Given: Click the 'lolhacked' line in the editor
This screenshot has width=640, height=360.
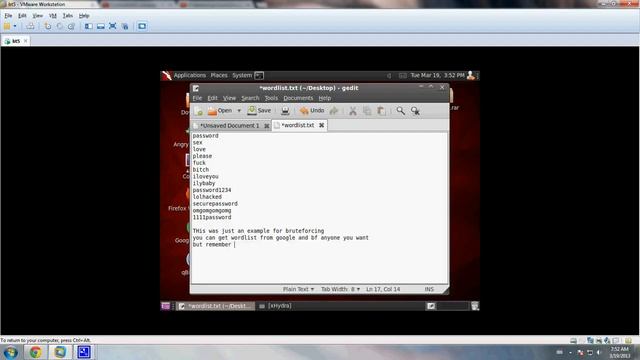Looking at the screenshot, I should pyautogui.click(x=207, y=197).
